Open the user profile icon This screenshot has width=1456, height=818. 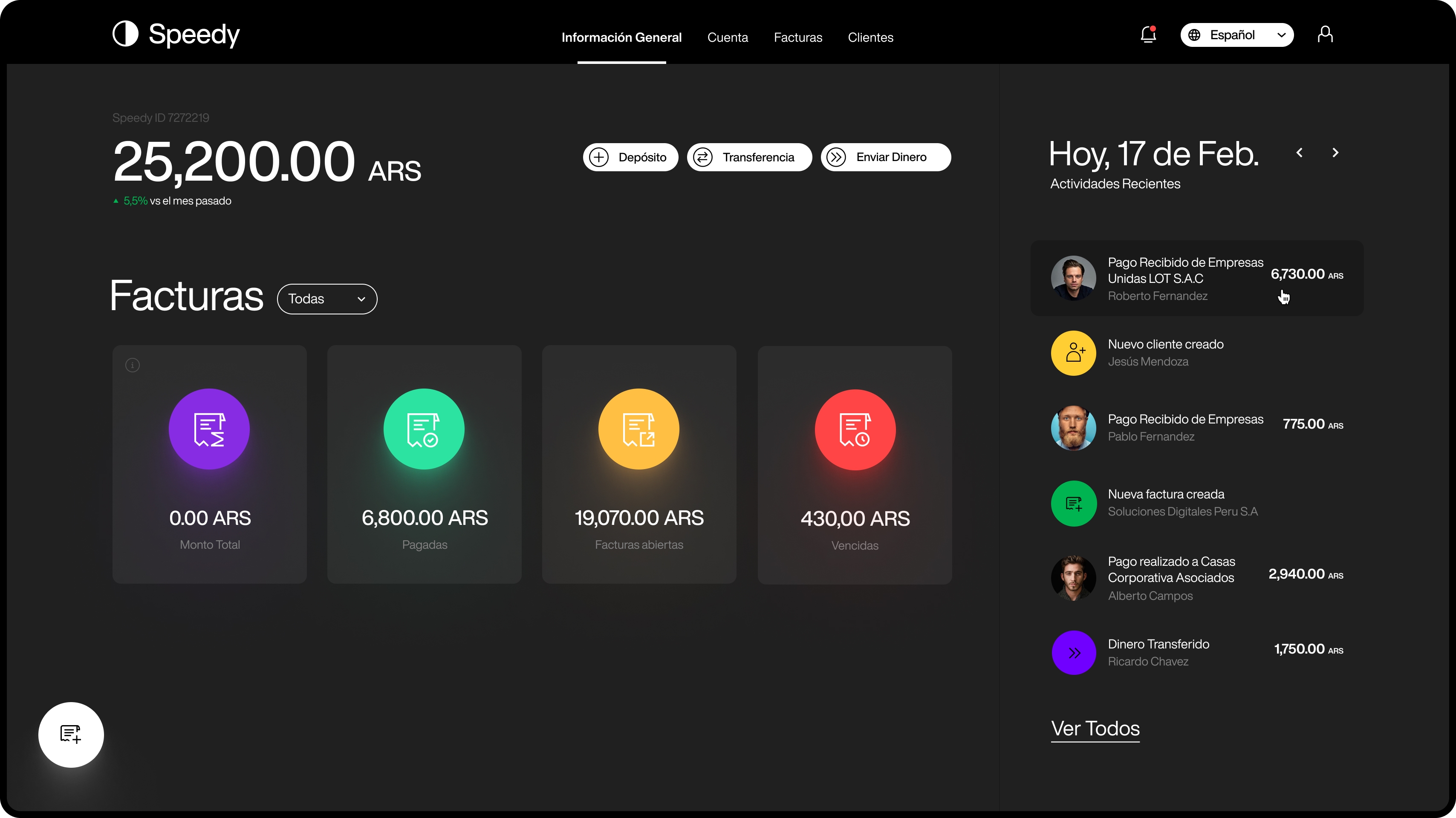coord(1325,35)
